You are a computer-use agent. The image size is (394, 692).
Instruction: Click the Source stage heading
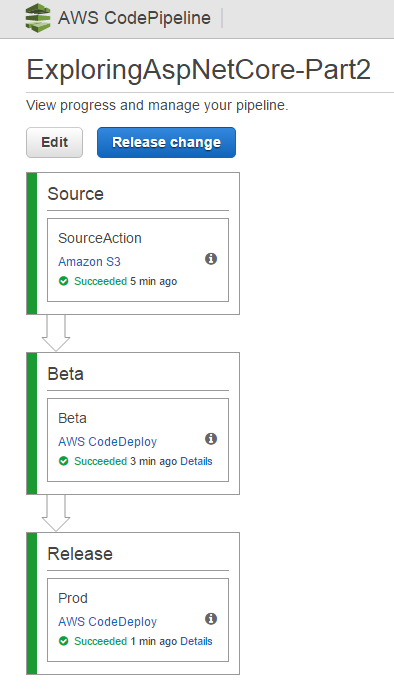tap(75, 194)
